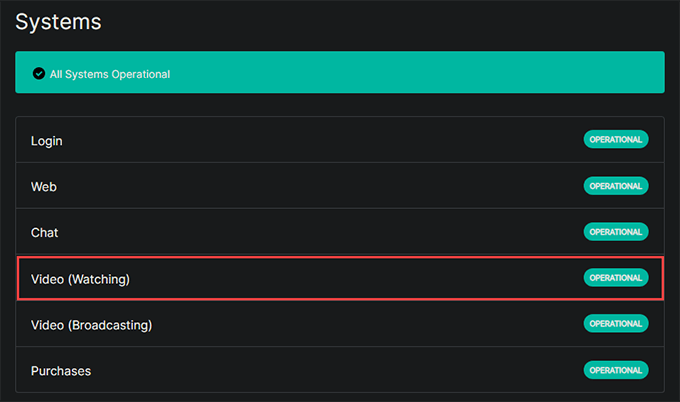Click the All Systems Operational checkmark icon
Screen dimensions: 680x402
pos(39,74)
